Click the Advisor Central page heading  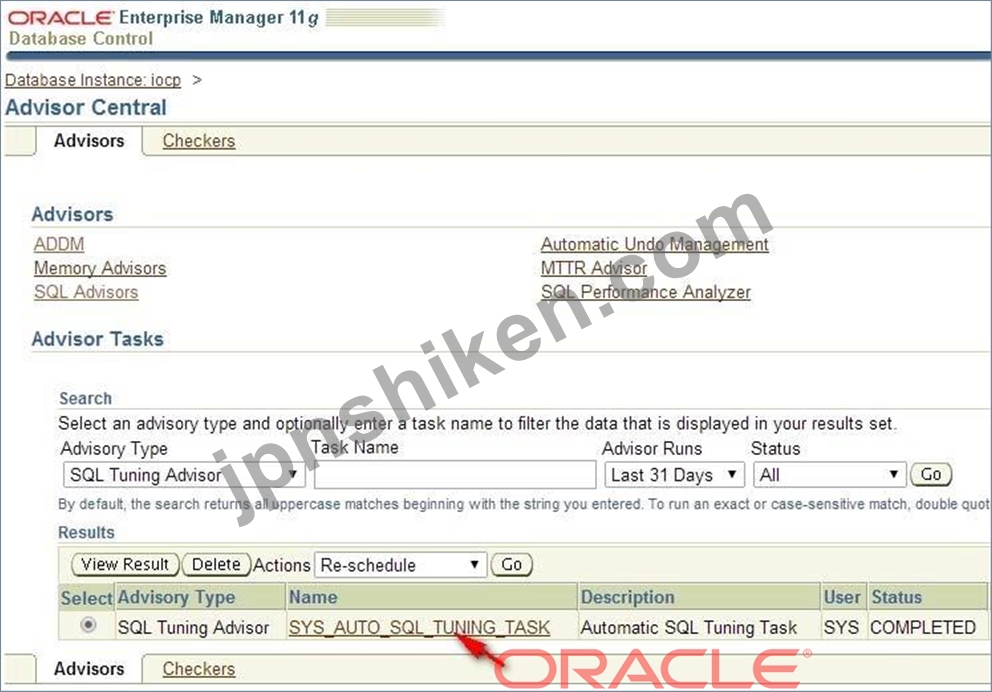(86, 108)
